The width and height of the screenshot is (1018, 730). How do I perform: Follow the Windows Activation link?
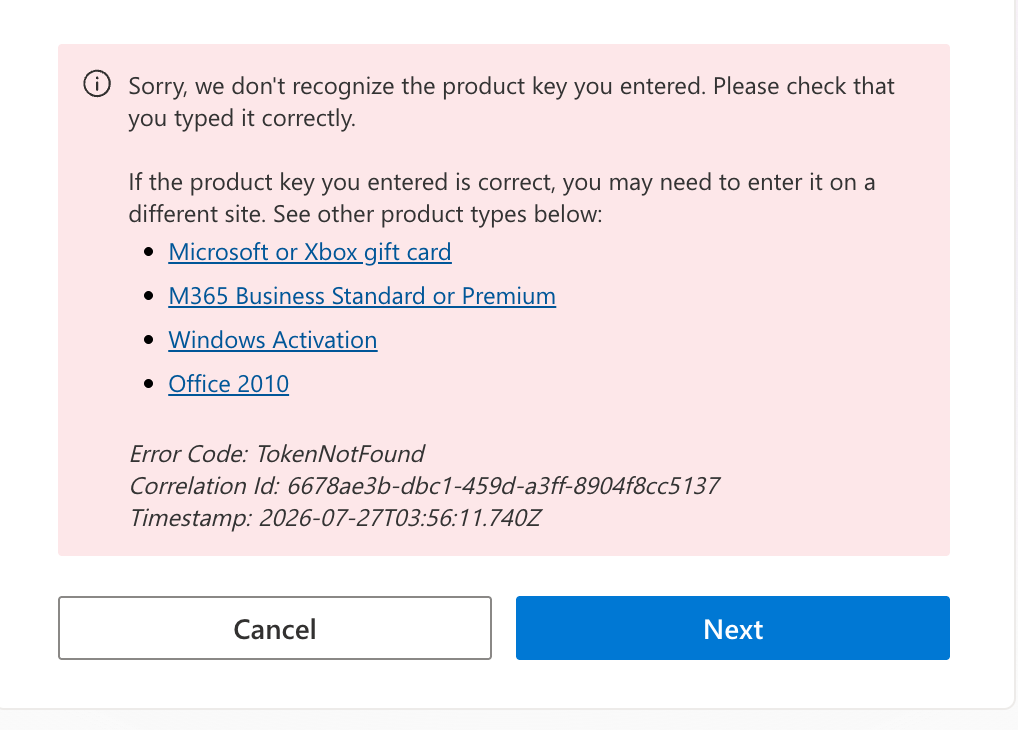click(273, 340)
